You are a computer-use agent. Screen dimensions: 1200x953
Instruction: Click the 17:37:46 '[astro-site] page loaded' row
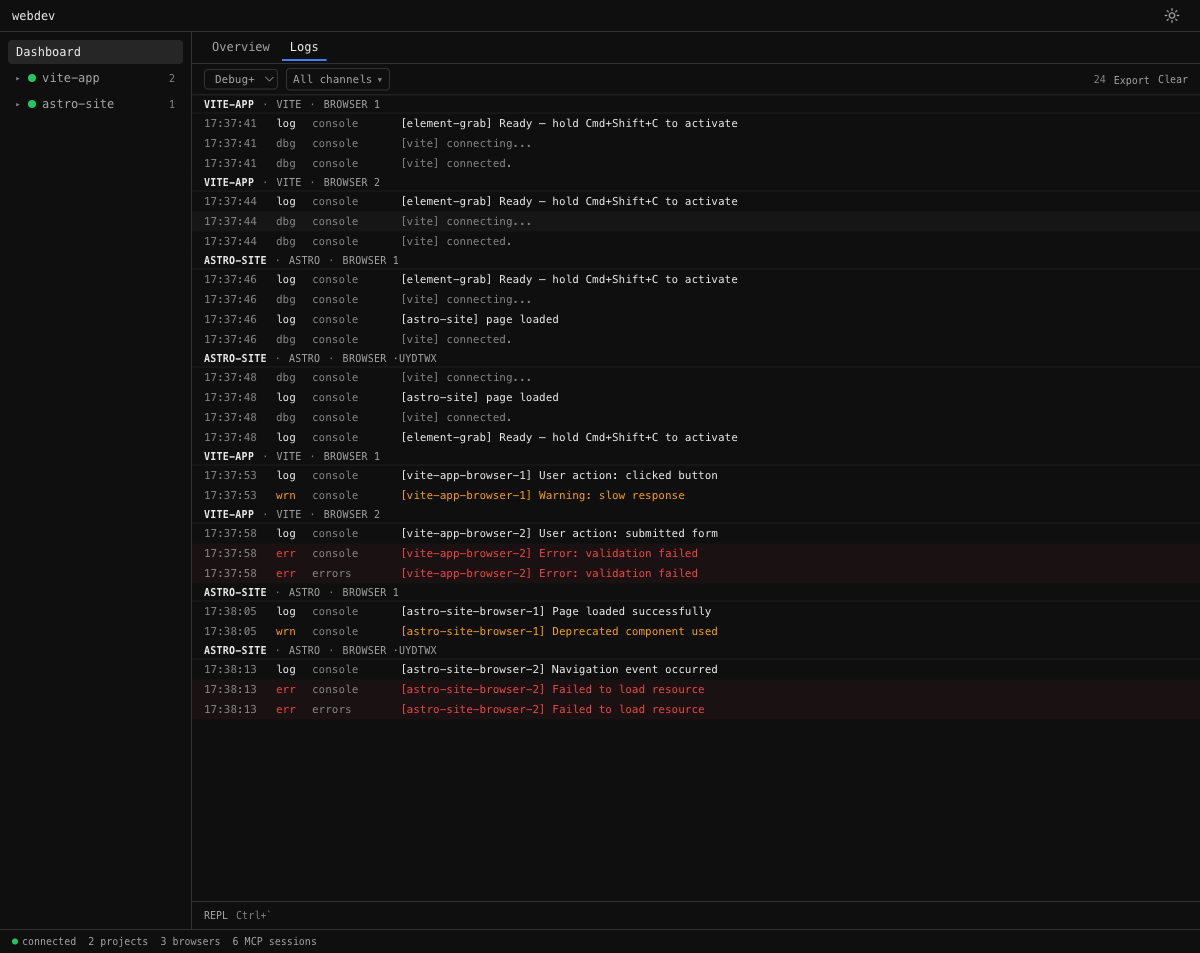pyautogui.click(x=696, y=319)
